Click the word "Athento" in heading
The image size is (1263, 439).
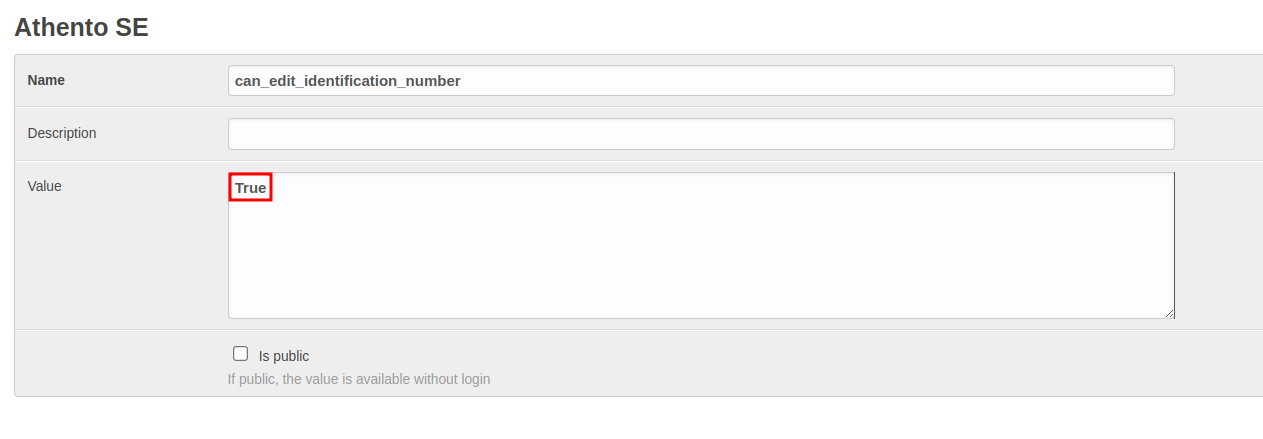pyautogui.click(x=58, y=28)
